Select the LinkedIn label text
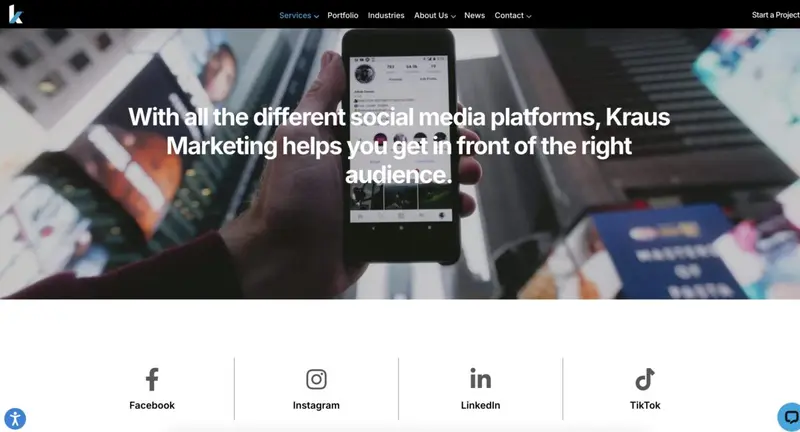This screenshot has height=432, width=800. pos(481,405)
